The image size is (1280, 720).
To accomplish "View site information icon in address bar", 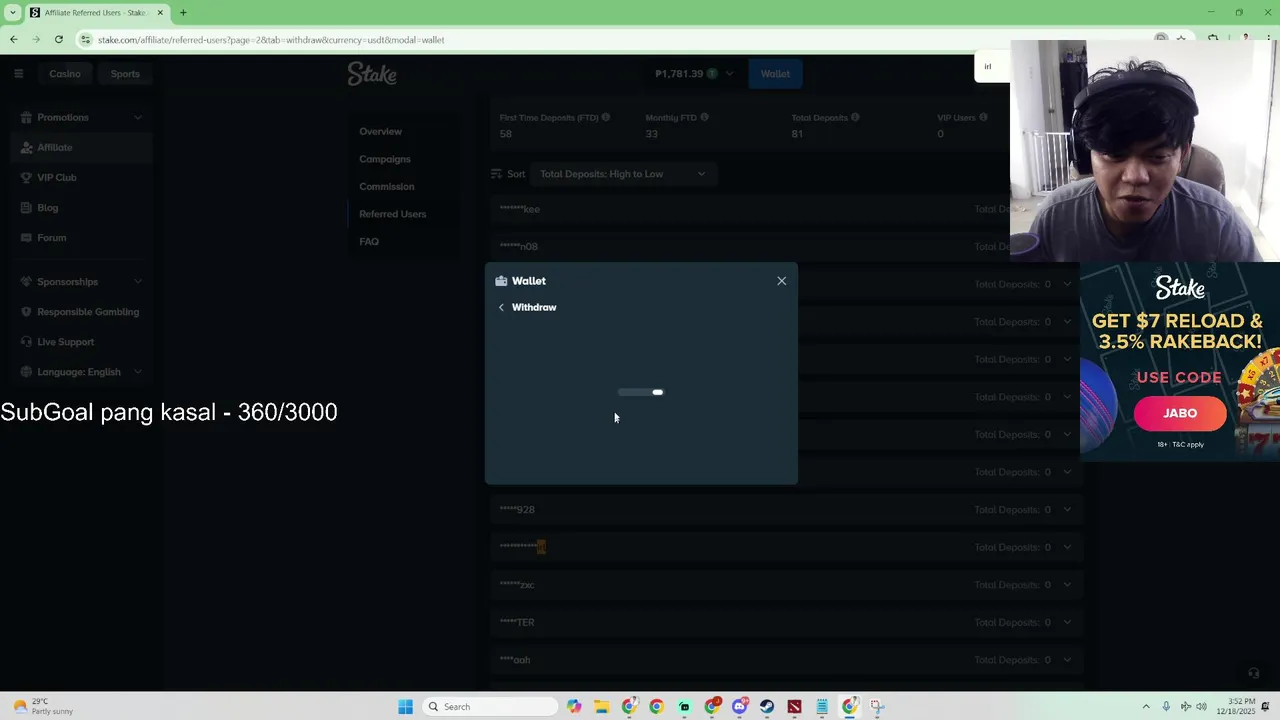I will pyautogui.click(x=86, y=40).
